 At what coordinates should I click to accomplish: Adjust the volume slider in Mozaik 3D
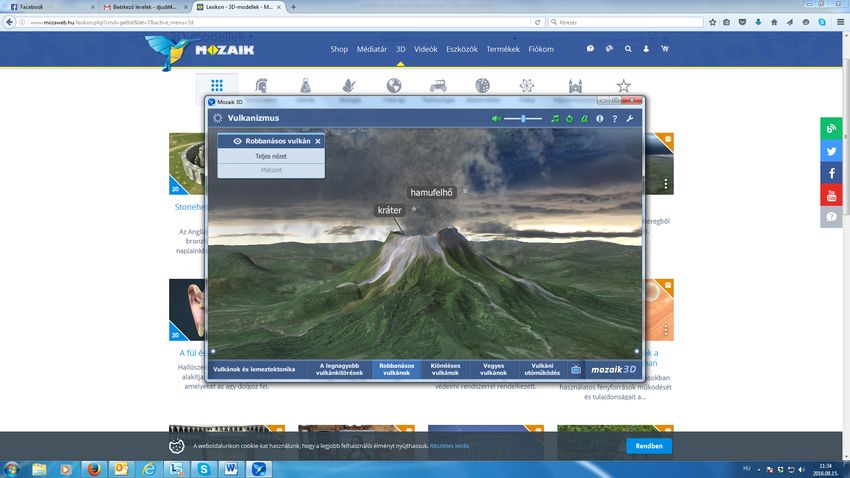pyautogui.click(x=523, y=118)
